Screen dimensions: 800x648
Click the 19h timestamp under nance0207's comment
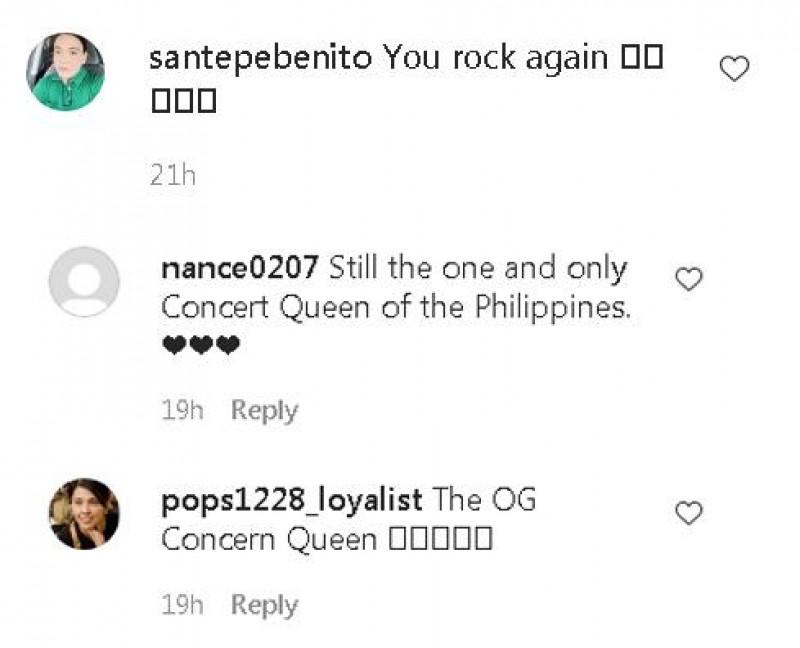tap(181, 411)
